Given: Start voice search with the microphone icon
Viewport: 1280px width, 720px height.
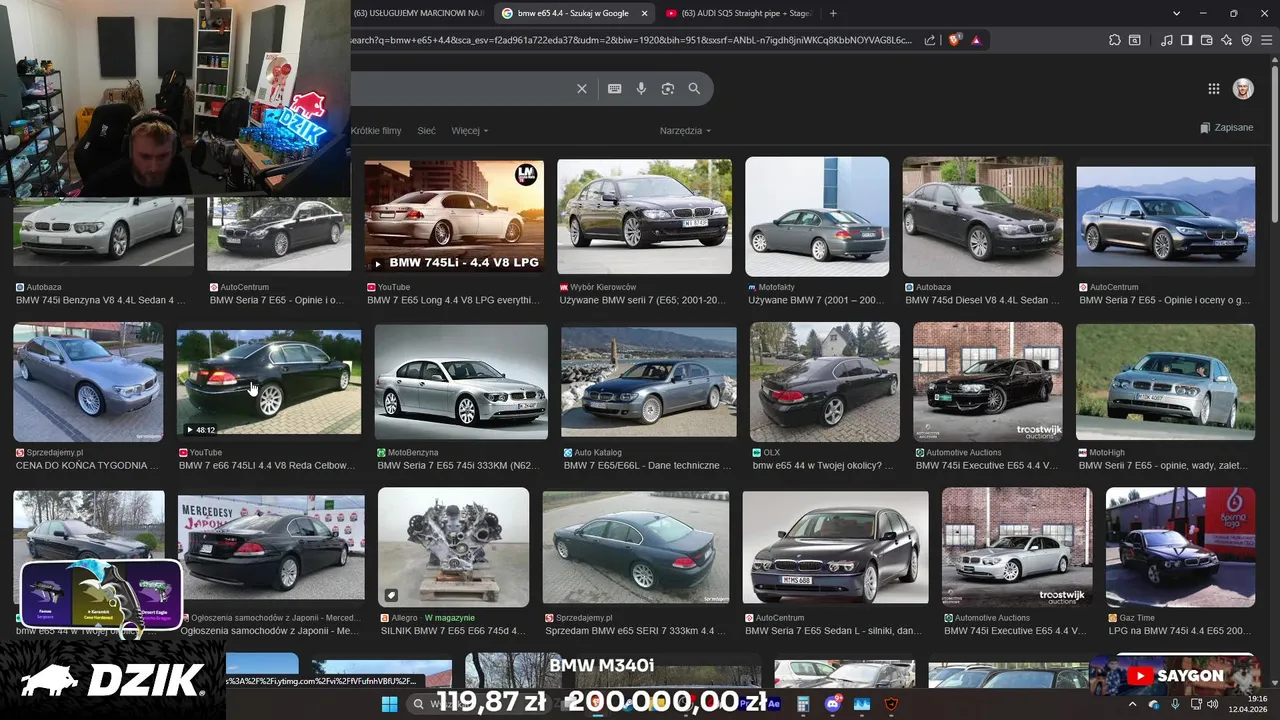Looking at the screenshot, I should coord(641,89).
